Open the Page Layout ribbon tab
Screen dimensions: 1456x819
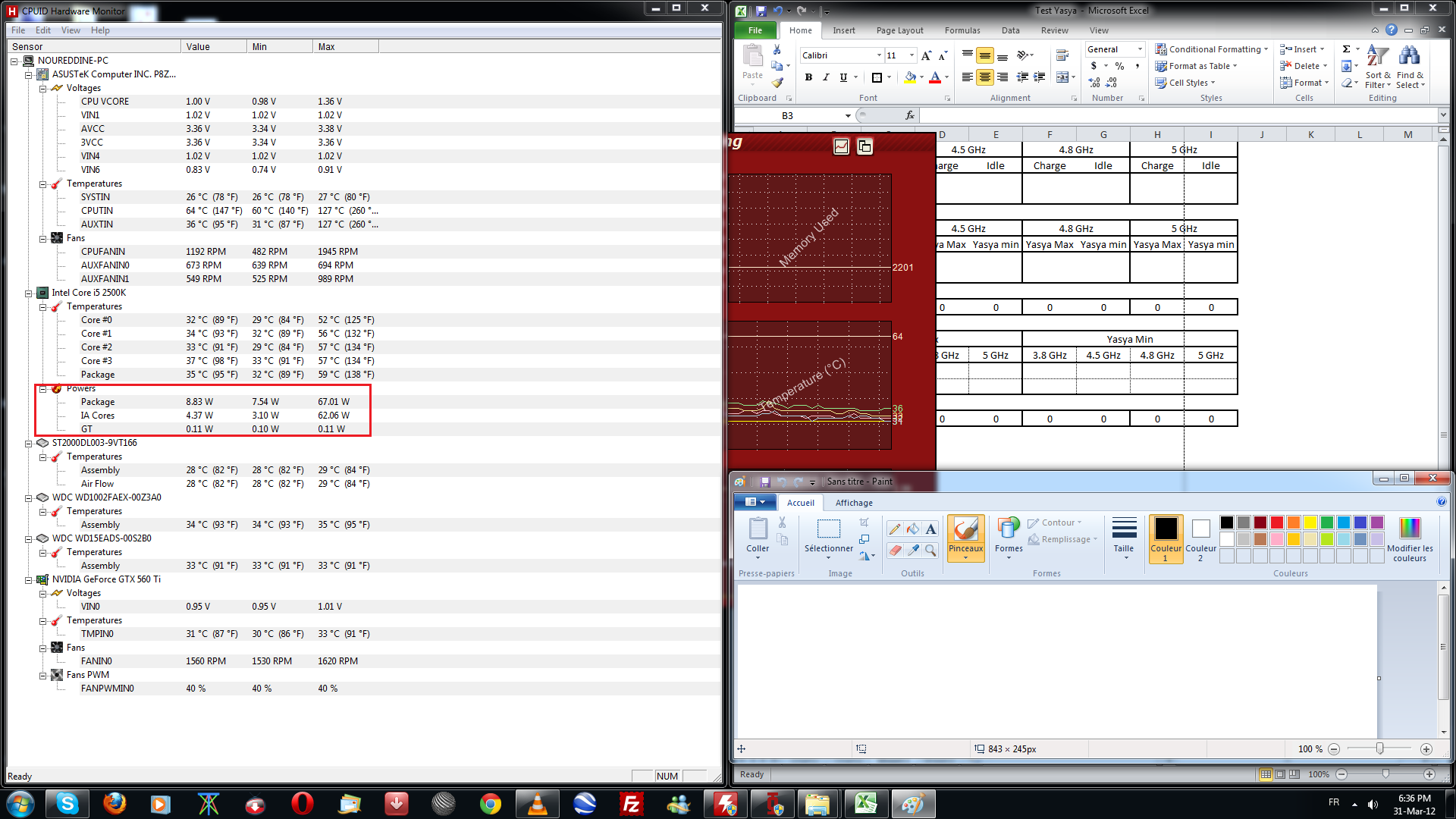[899, 30]
